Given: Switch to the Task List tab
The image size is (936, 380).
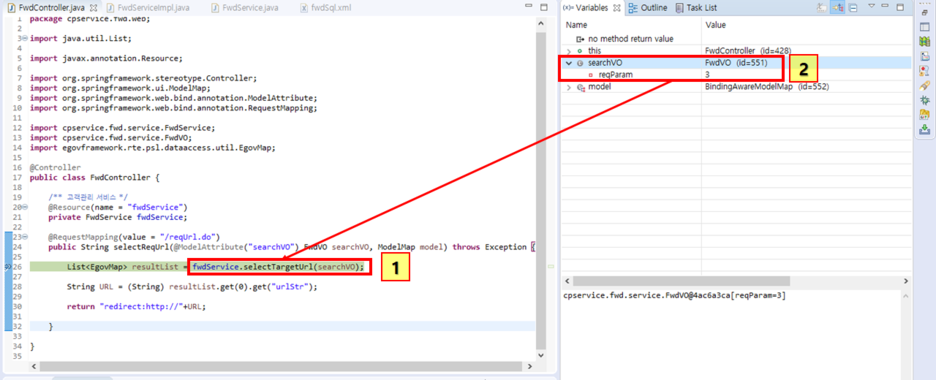Looking at the screenshot, I should (696, 8).
